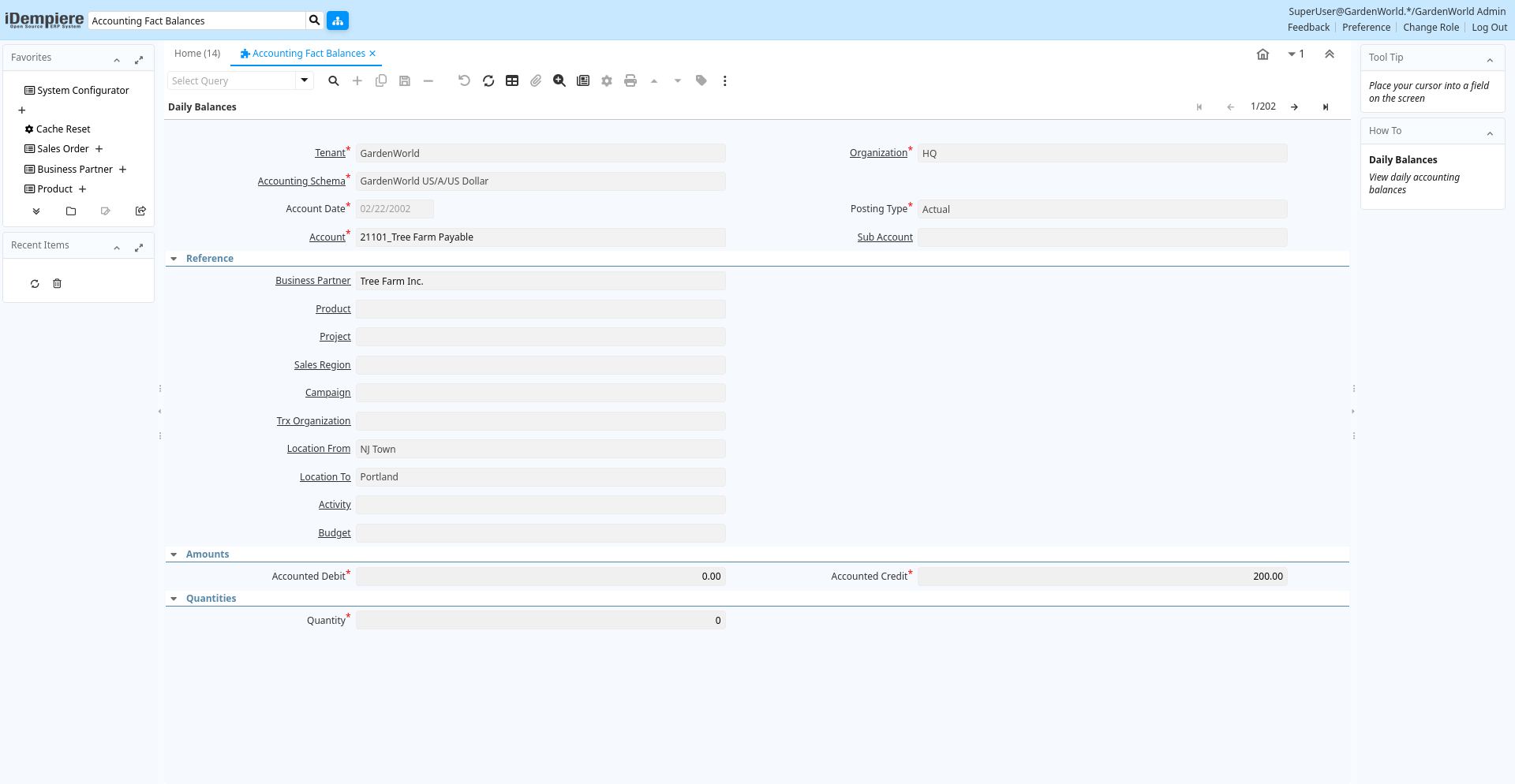Open the Report icon in the toolbar
The image size is (1515, 784).
tap(583, 81)
